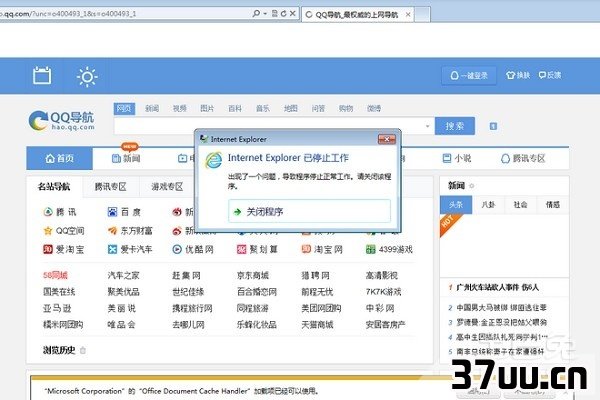The width and height of the screenshot is (600, 400).
Task: Open 亚马逊 link
Action: (57, 308)
